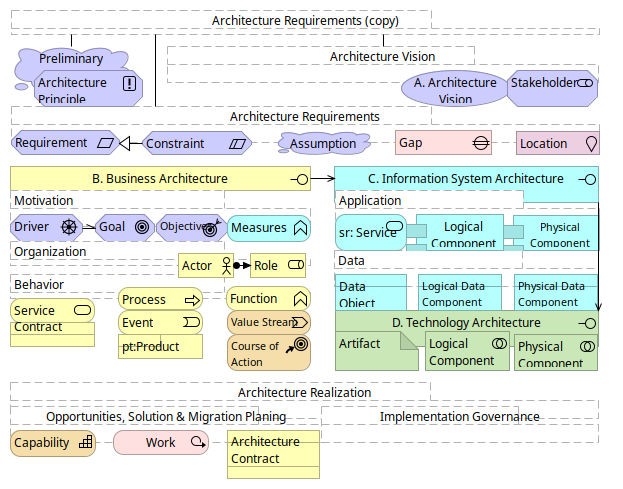Click the capability grid icon on Capability

[86, 441]
